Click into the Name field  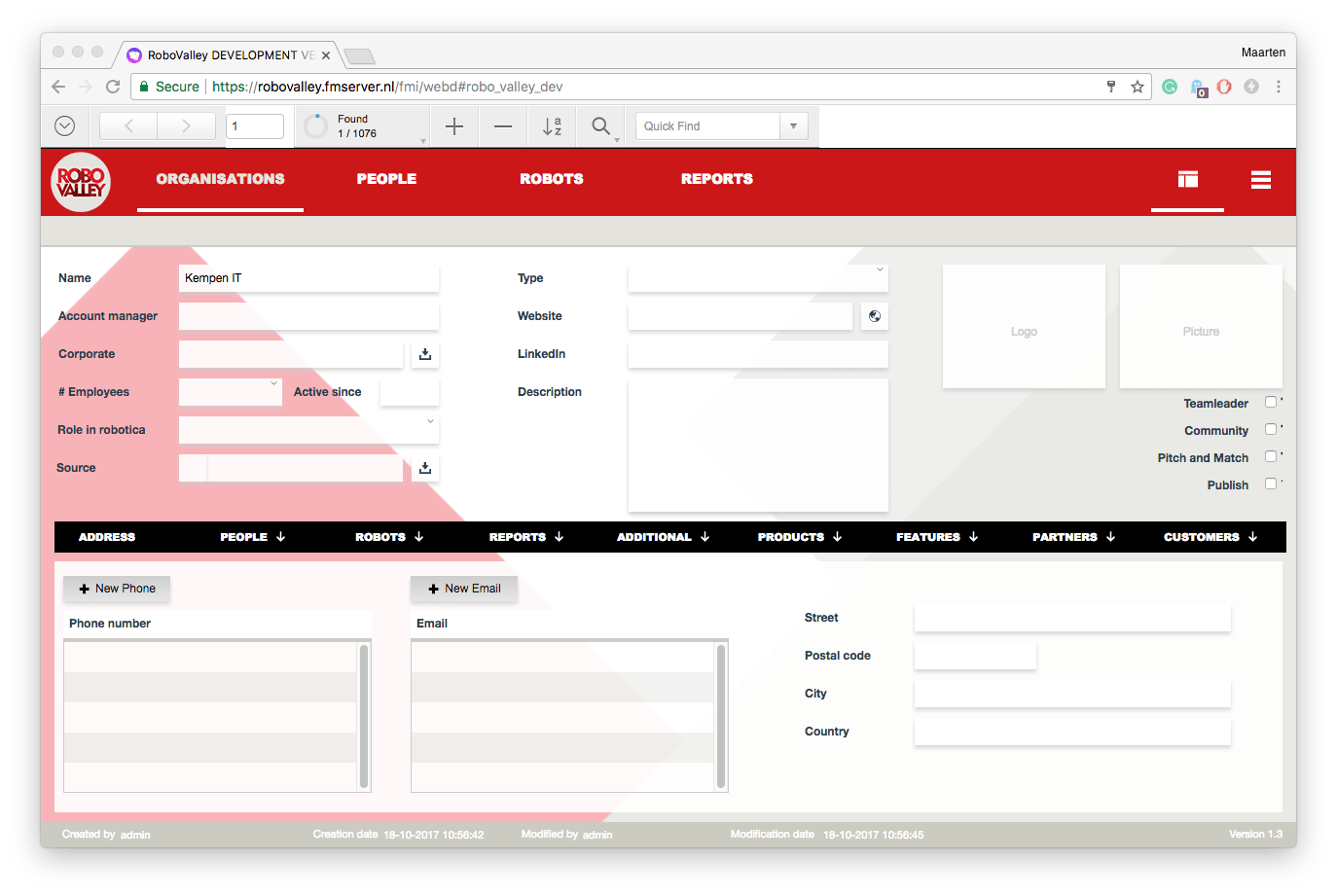pyautogui.click(x=309, y=278)
